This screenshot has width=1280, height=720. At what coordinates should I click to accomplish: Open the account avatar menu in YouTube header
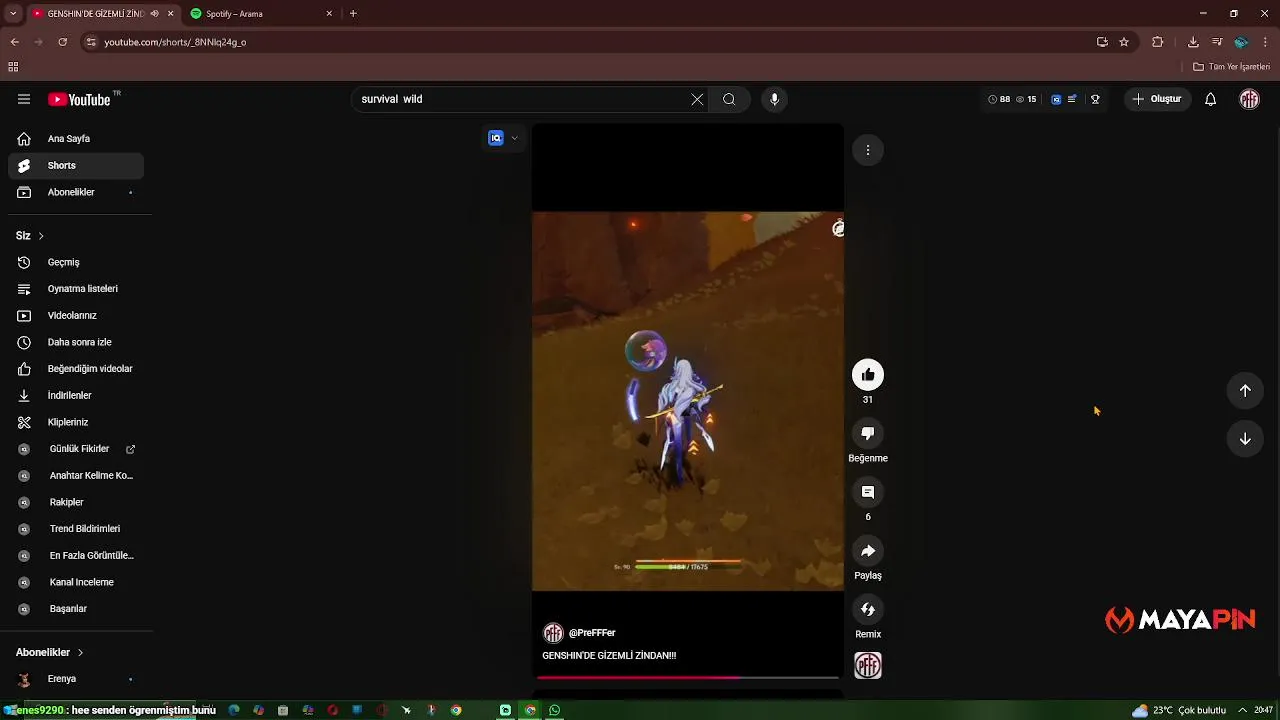coord(1249,99)
